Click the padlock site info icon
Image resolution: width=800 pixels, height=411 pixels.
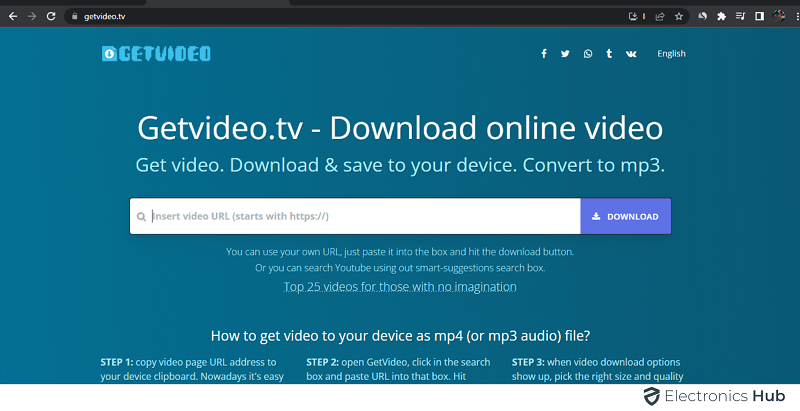click(74, 16)
